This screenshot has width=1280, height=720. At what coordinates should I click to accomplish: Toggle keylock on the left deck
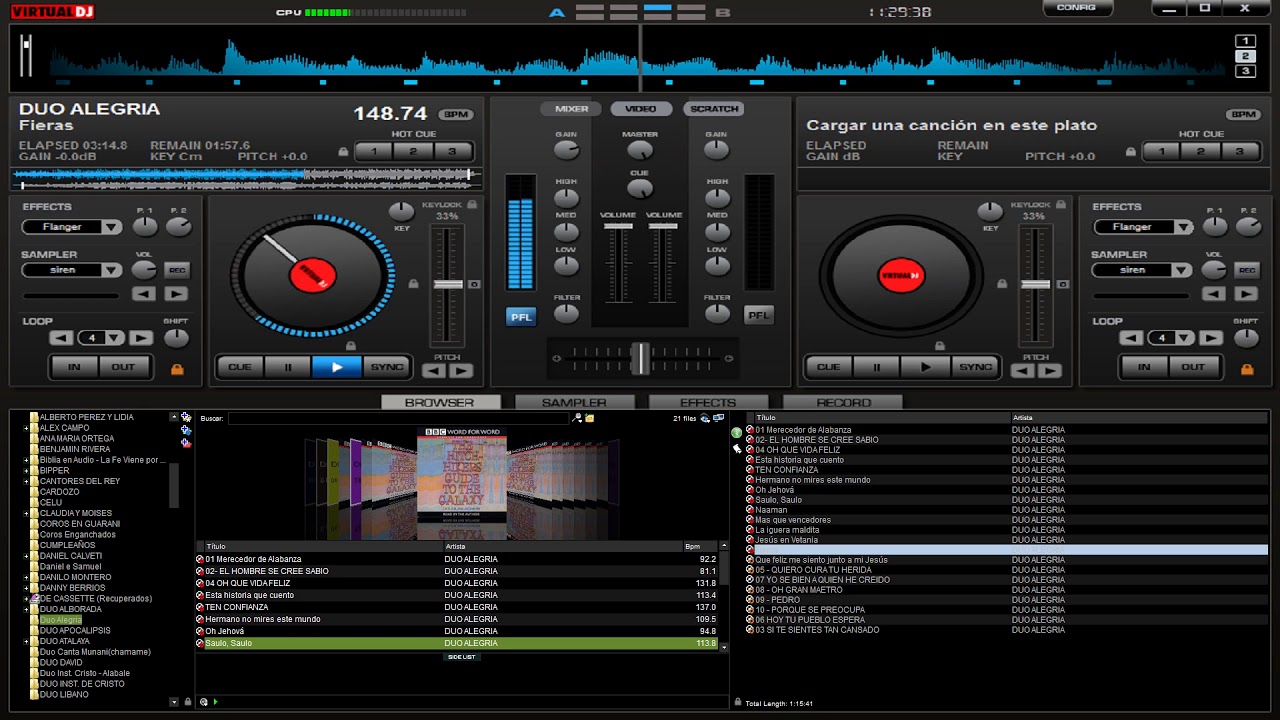[472, 205]
